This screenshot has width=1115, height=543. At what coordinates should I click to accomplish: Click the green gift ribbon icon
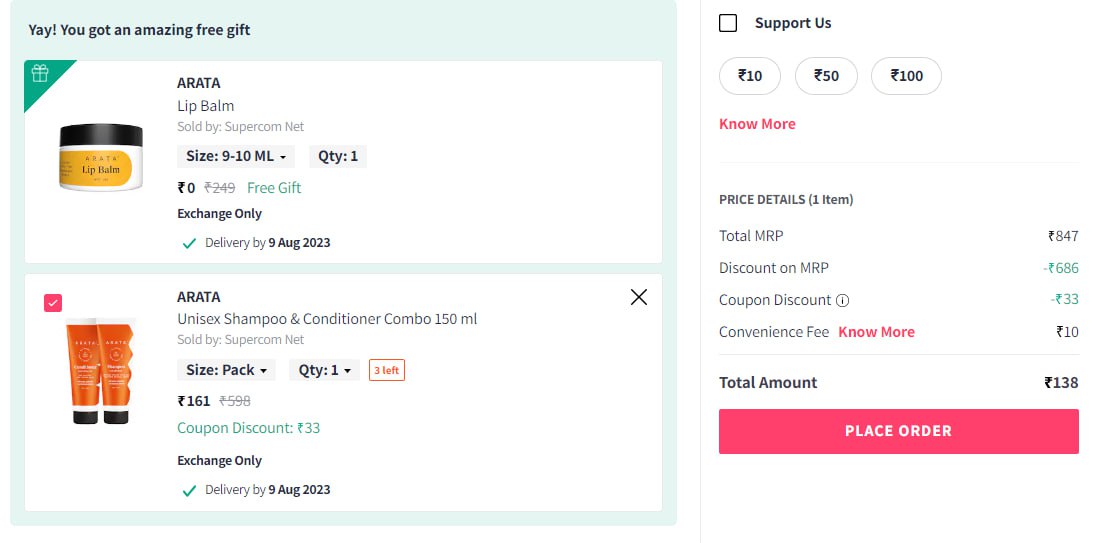pos(40,73)
